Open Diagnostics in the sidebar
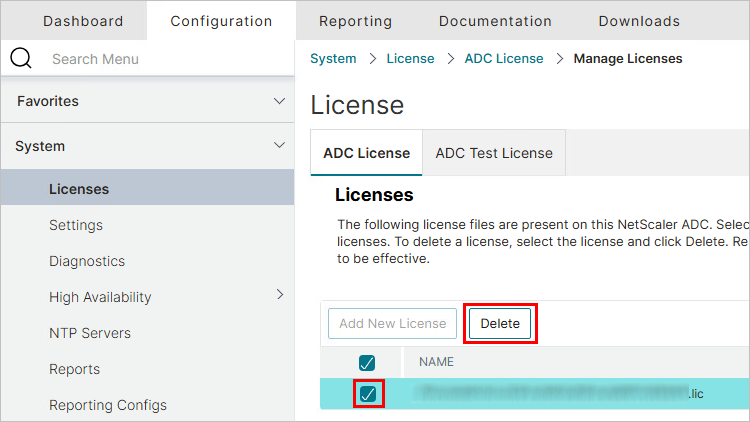 coord(87,261)
